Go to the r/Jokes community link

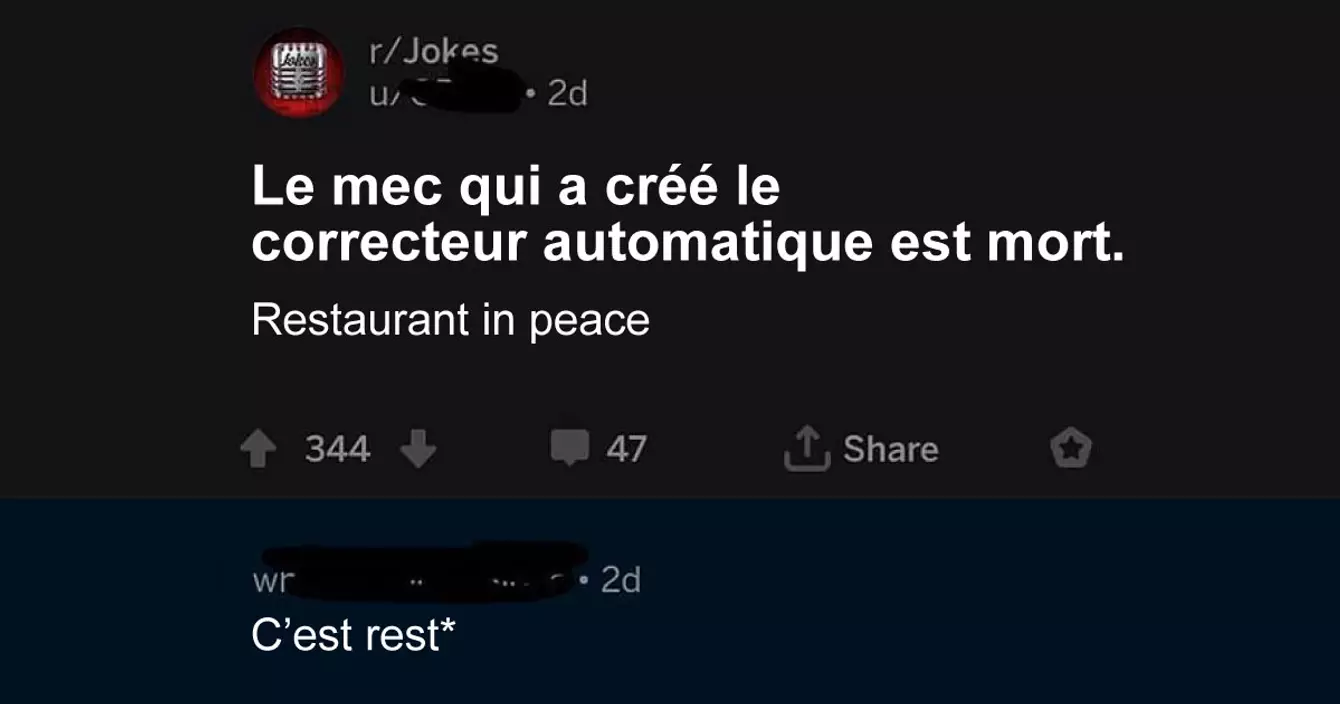coord(434,51)
